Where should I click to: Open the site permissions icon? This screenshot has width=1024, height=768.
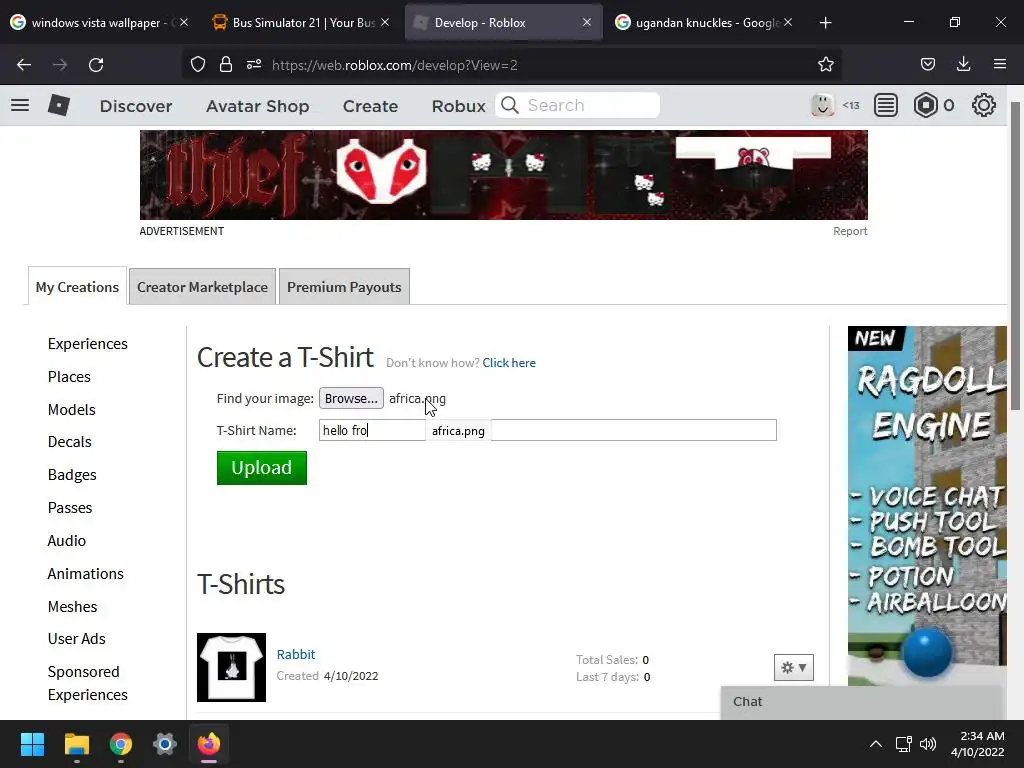254,65
